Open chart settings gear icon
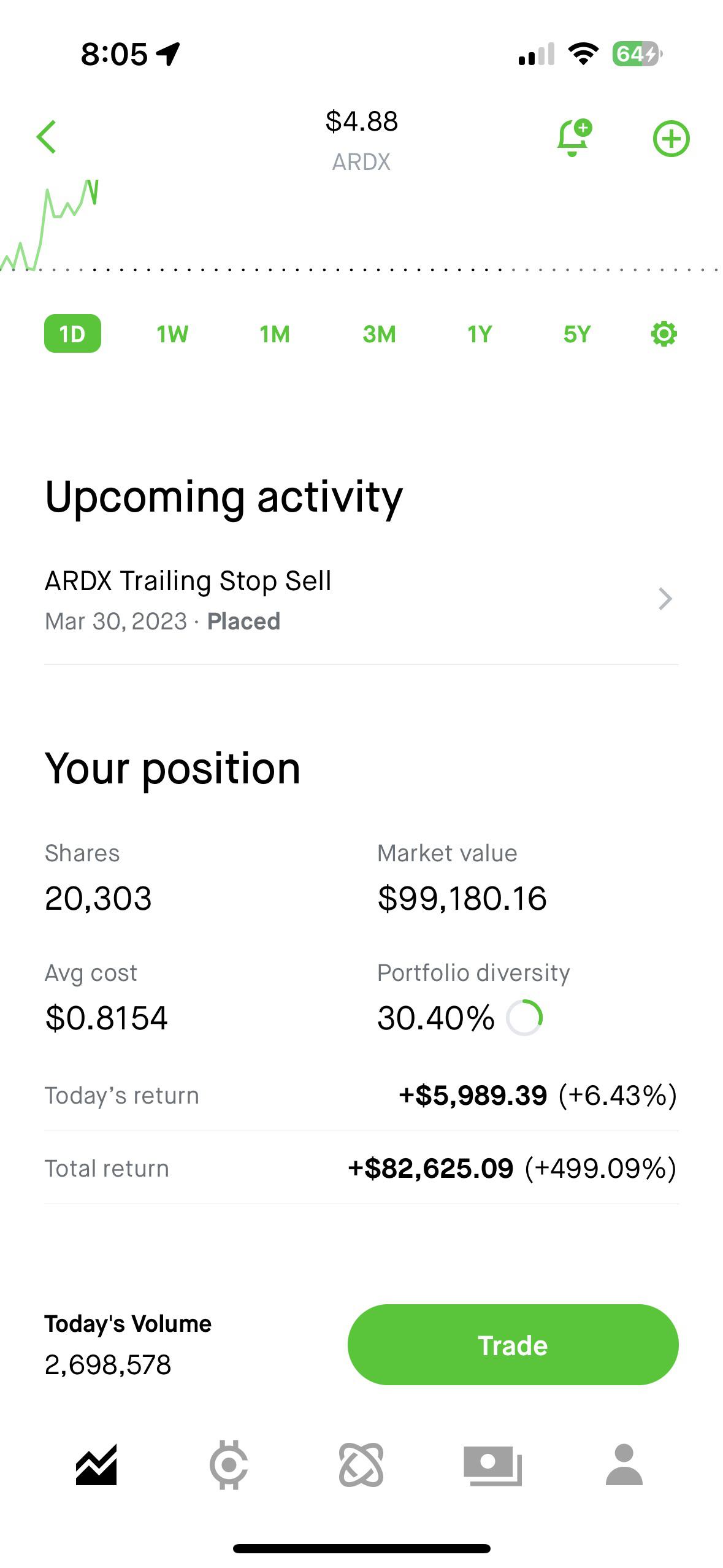The height and width of the screenshot is (1568, 723). click(664, 334)
